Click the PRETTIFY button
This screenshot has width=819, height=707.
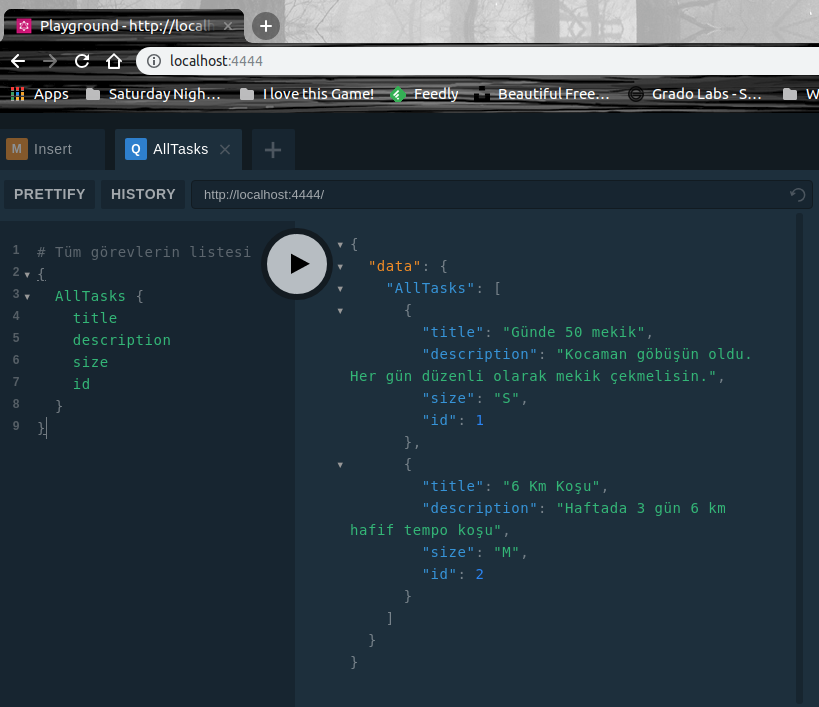49,194
